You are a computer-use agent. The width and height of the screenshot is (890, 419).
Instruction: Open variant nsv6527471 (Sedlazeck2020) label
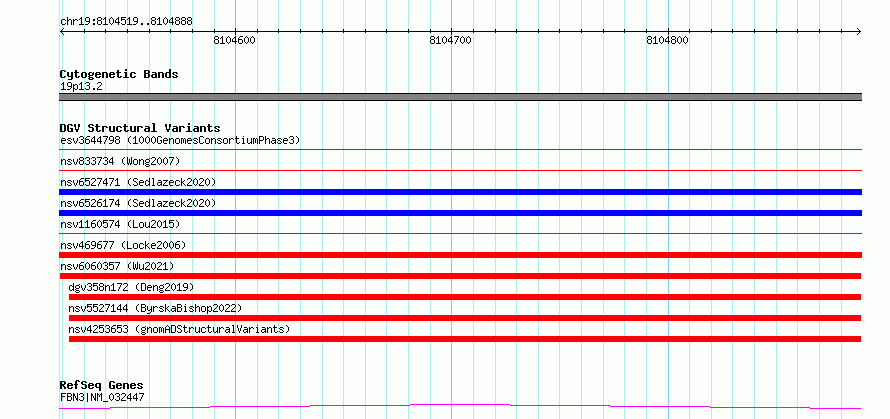(x=138, y=182)
